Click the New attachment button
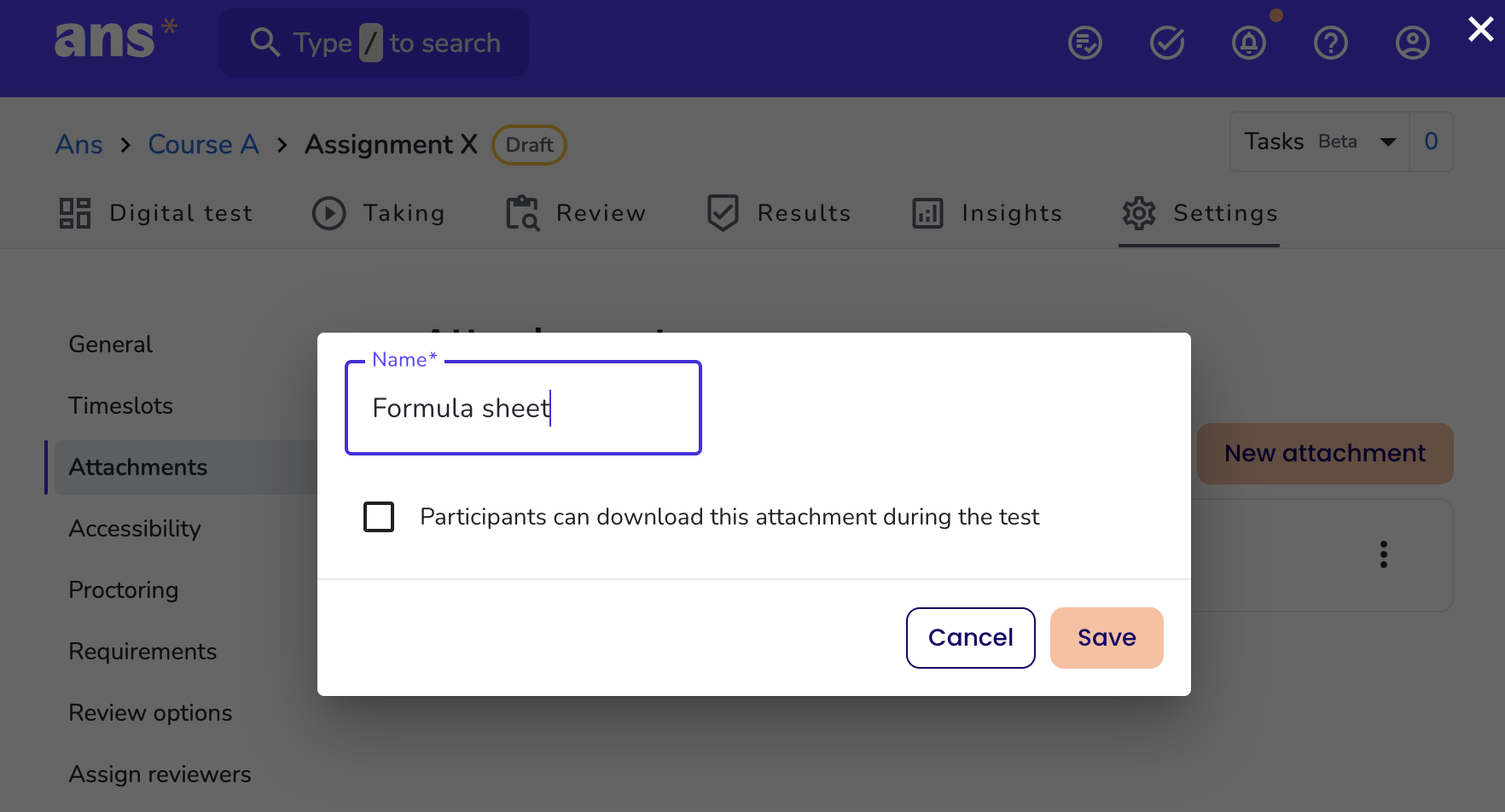The image size is (1505, 812). point(1325,454)
